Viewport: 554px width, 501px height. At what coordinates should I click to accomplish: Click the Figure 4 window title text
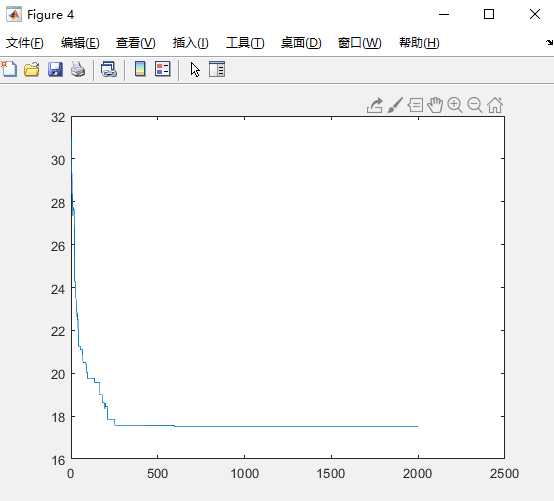coord(51,15)
